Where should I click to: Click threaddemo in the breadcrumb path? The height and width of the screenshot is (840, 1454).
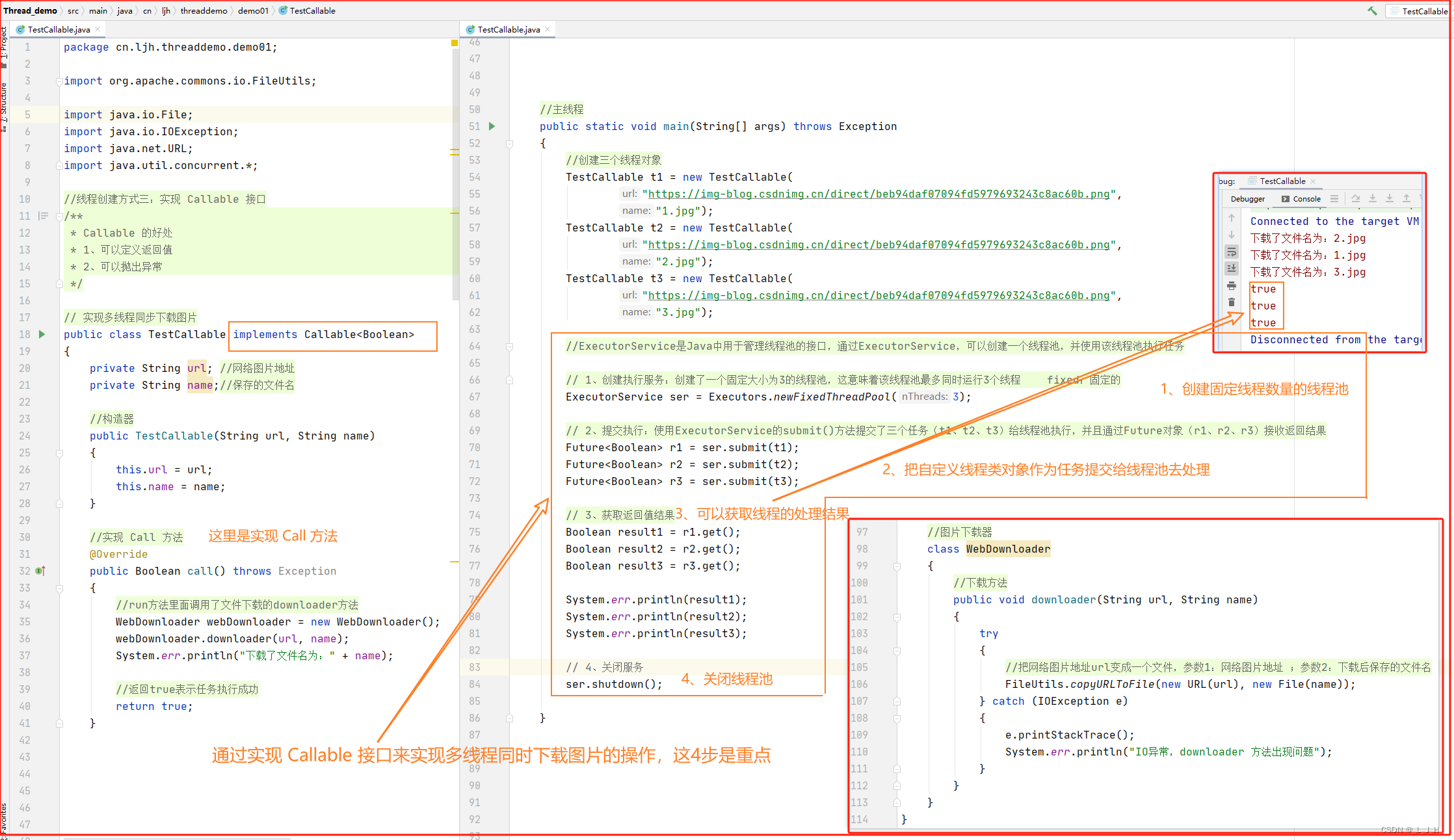point(204,10)
